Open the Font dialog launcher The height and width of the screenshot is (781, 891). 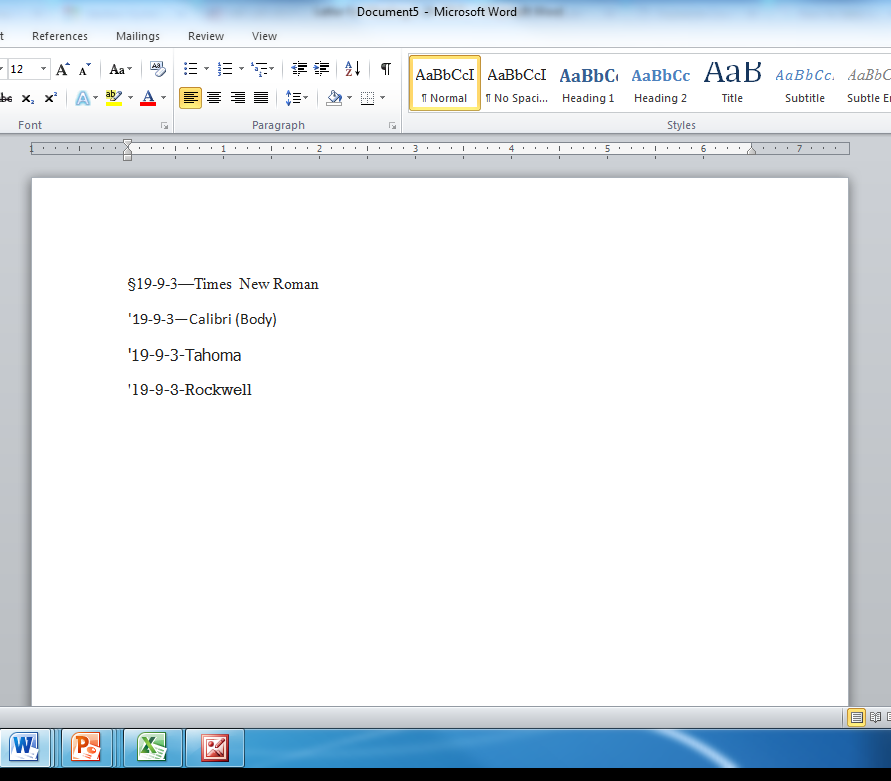point(165,126)
